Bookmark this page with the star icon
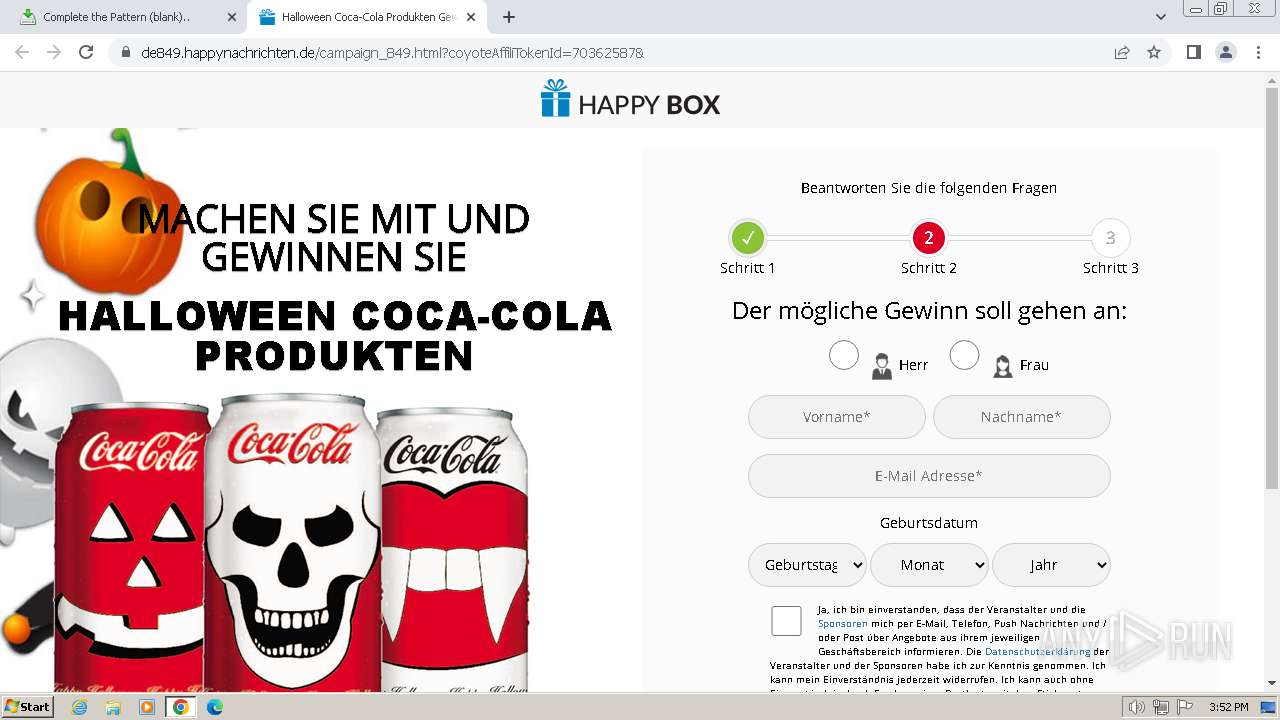Image resolution: width=1280 pixels, height=720 pixels. (1154, 52)
